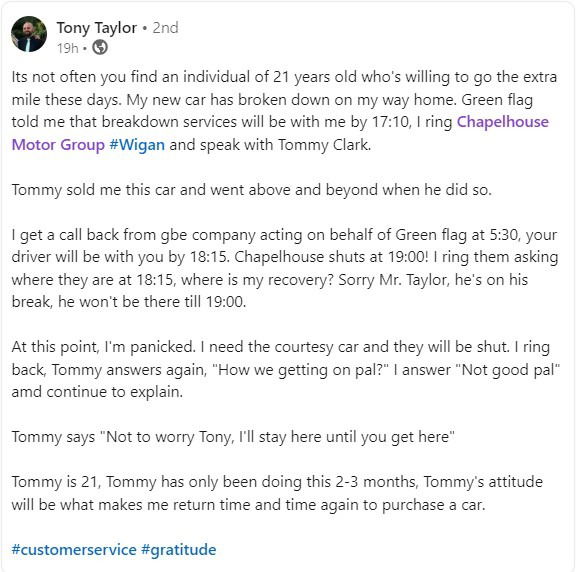
Task: Click the paragraph starting 'Tommy is 21'
Action: (x=277, y=493)
